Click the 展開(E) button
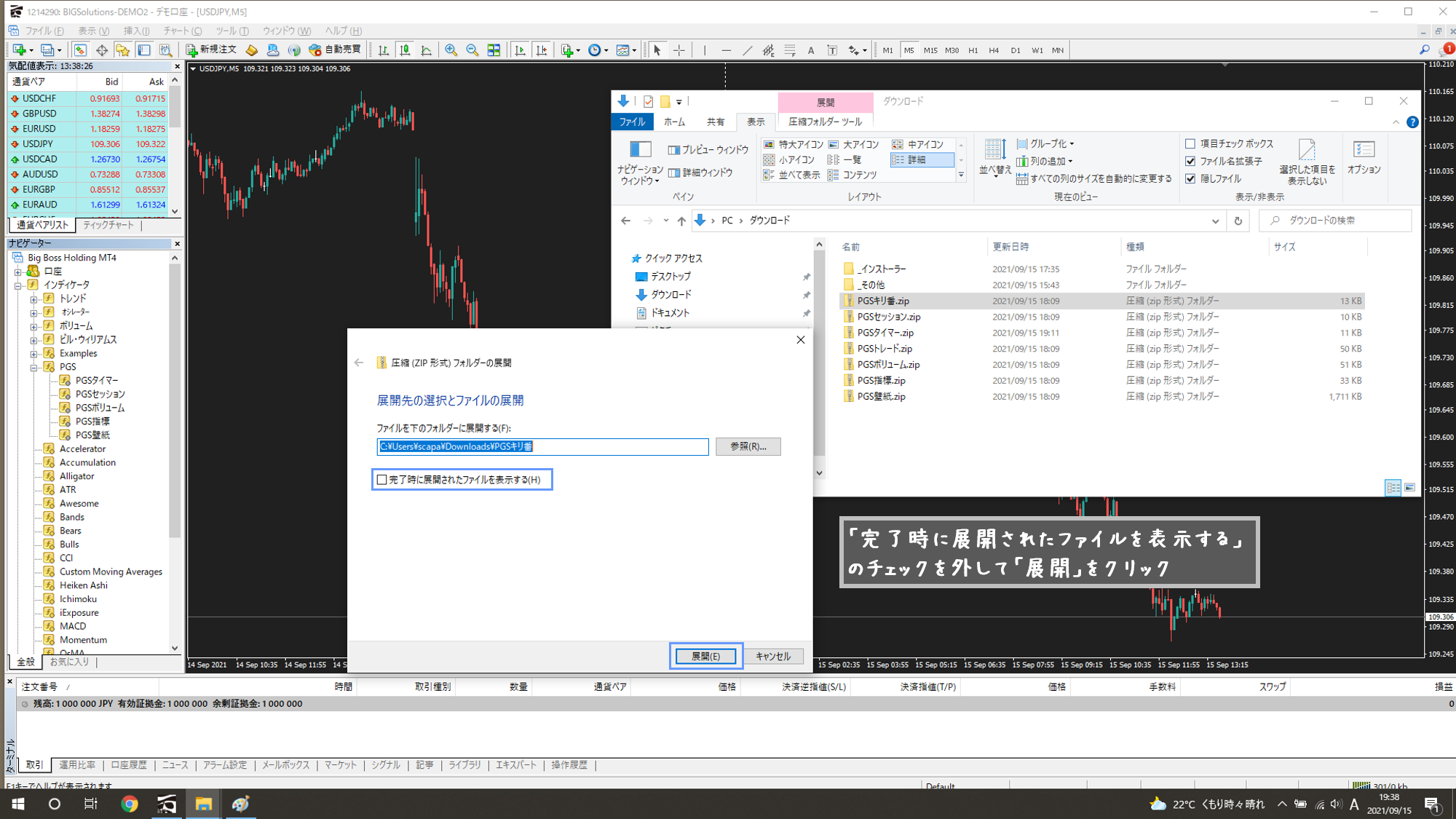This screenshot has width=1456, height=819. click(705, 656)
